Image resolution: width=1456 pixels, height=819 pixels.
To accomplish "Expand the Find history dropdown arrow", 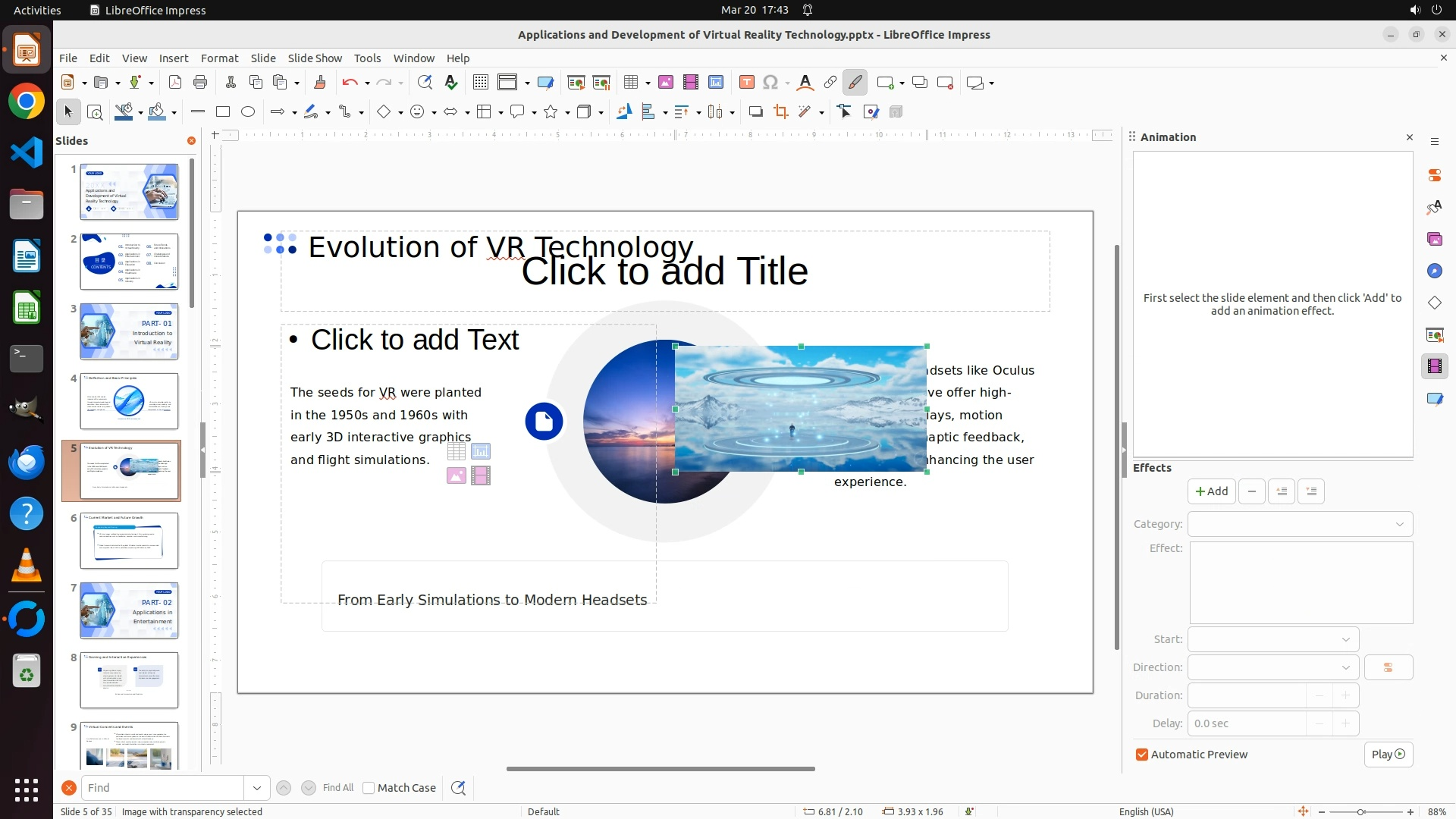I will (x=256, y=788).
